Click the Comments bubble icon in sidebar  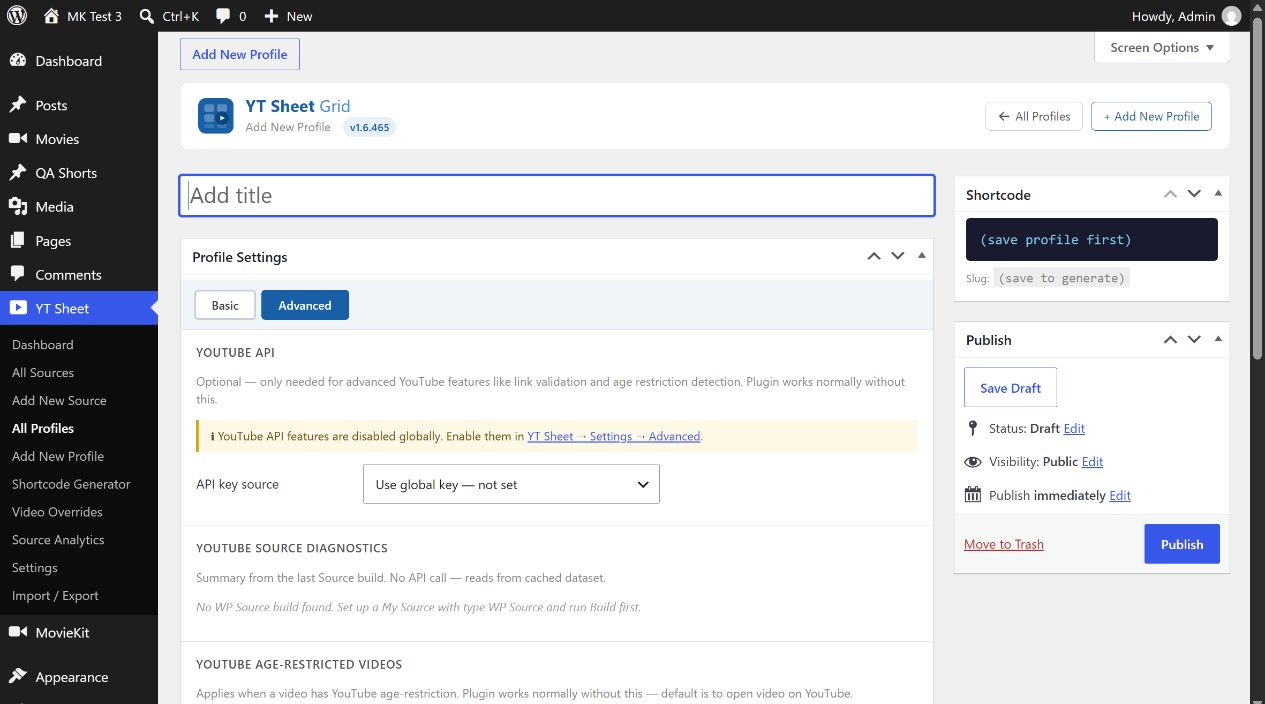[17, 275]
